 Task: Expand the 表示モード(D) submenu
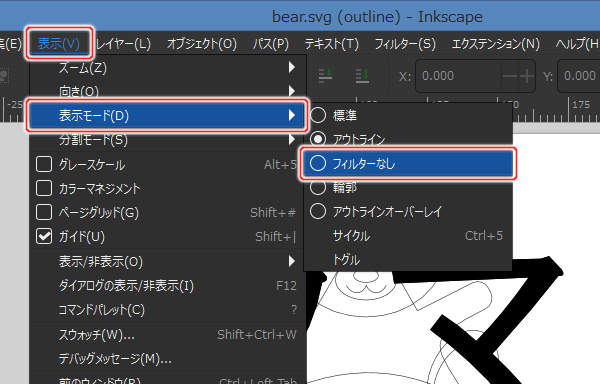[167, 115]
